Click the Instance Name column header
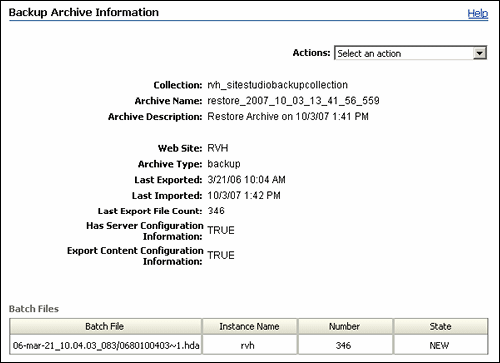The width and height of the screenshot is (500, 363). [249, 326]
